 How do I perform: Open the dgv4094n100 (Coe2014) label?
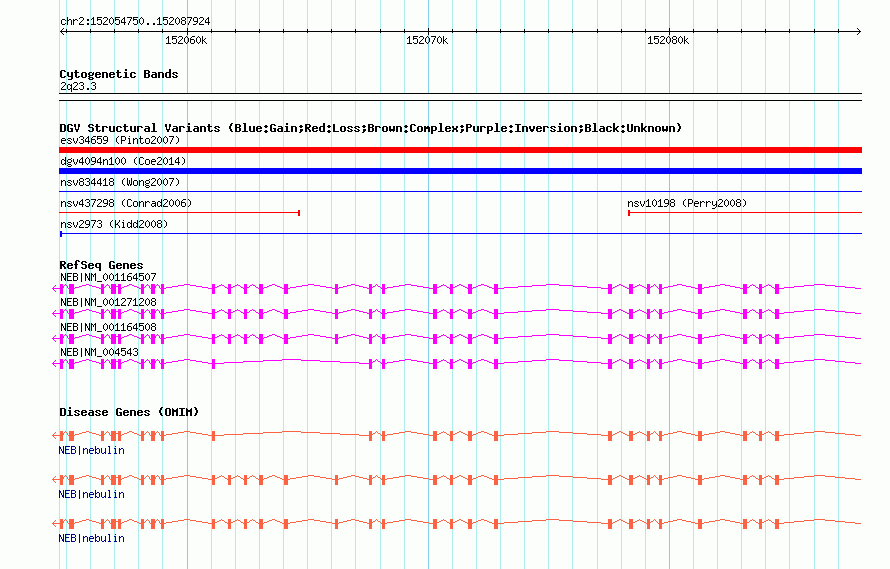tap(123, 161)
